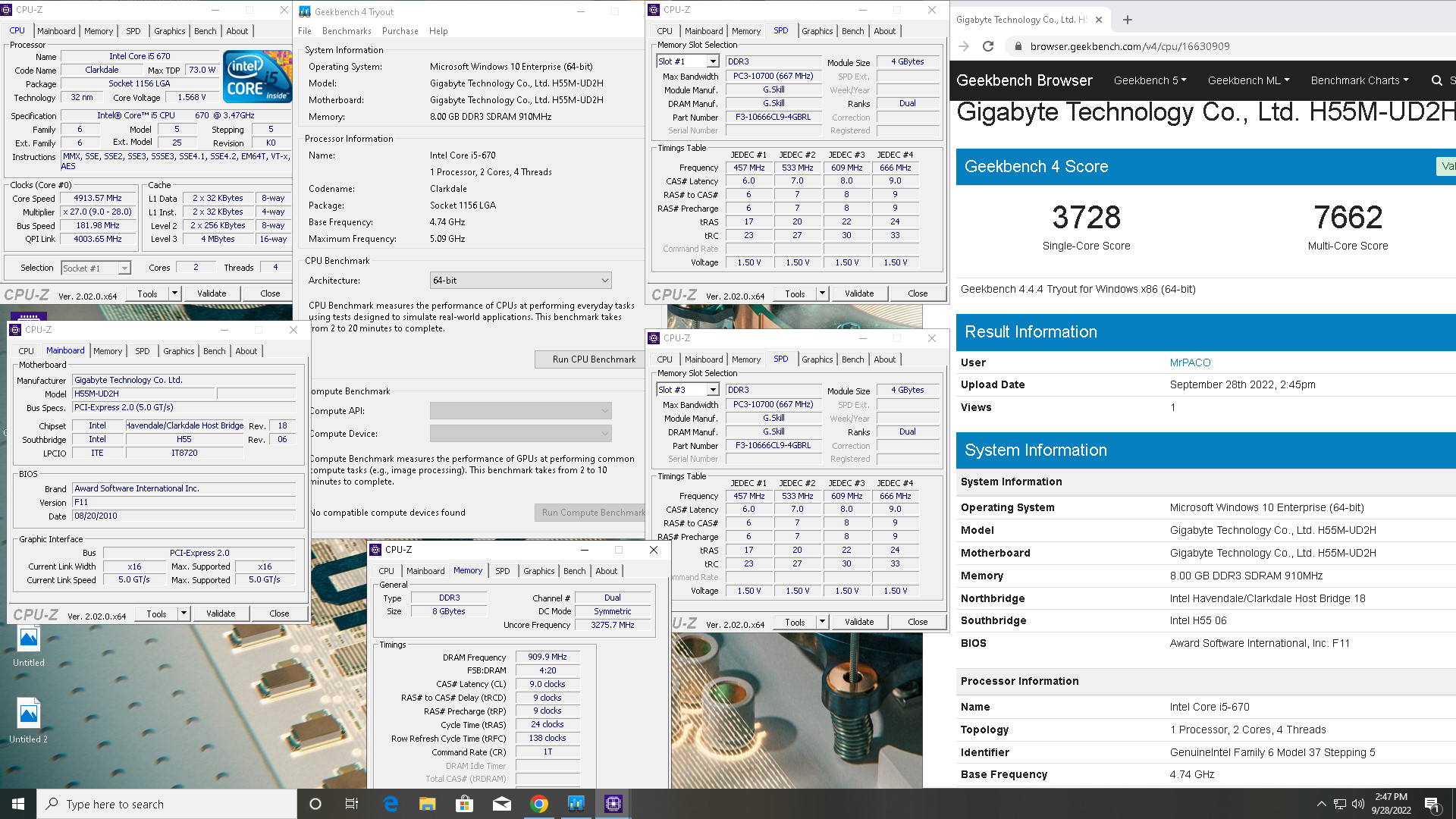Click Validate in the Mainboard CPU-Z window
The width and height of the screenshot is (1456, 819).
coord(221,613)
